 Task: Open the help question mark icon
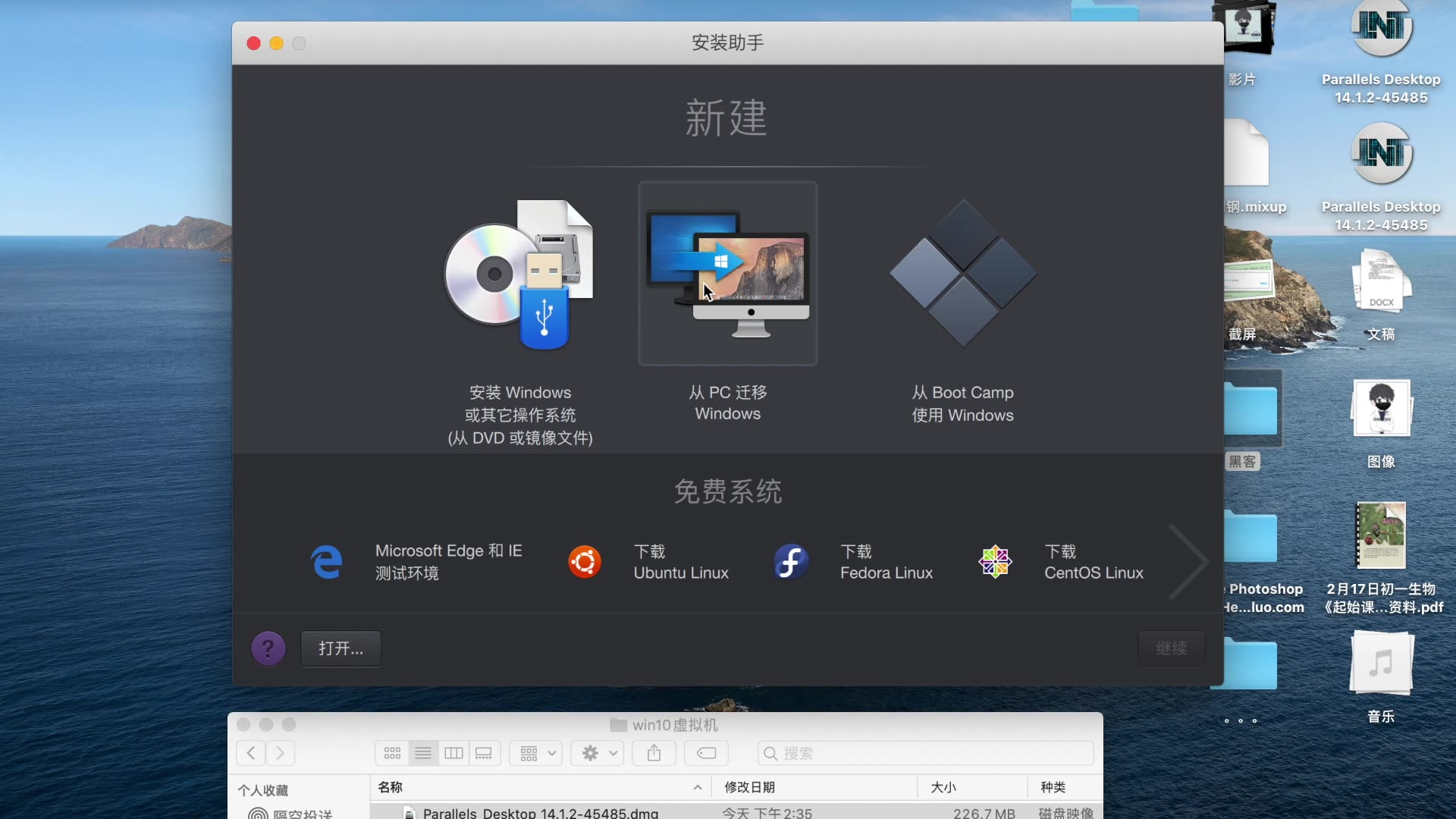point(268,648)
